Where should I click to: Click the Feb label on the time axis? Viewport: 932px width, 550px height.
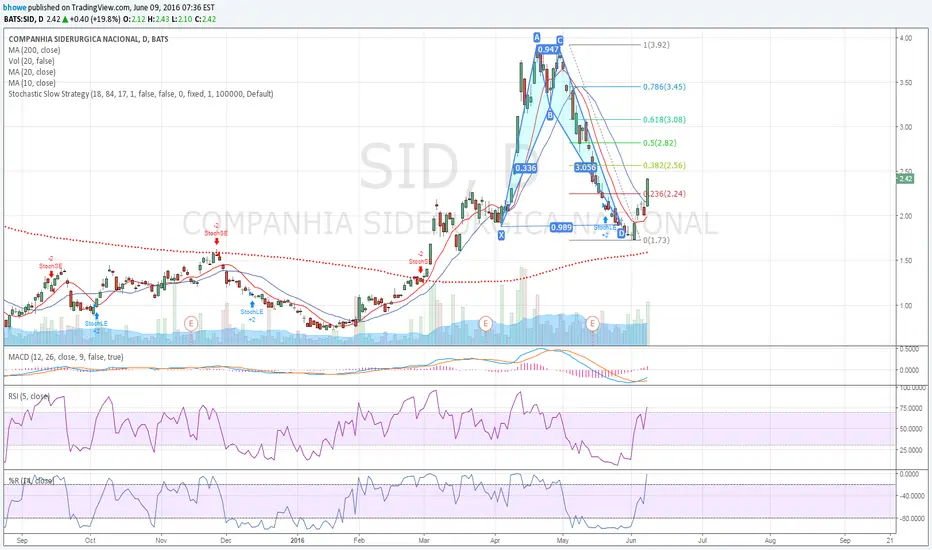click(x=359, y=540)
